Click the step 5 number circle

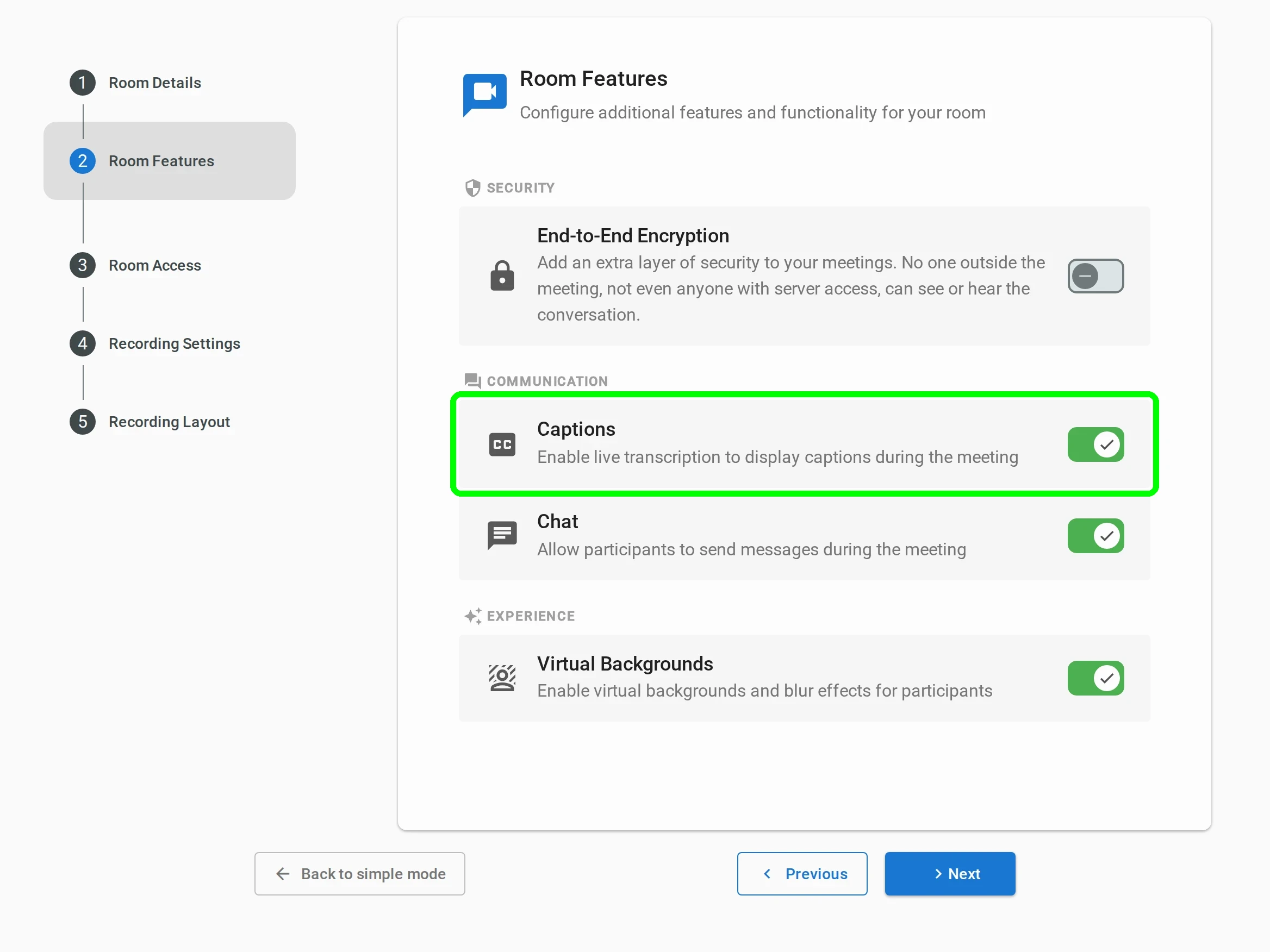pos(83,422)
